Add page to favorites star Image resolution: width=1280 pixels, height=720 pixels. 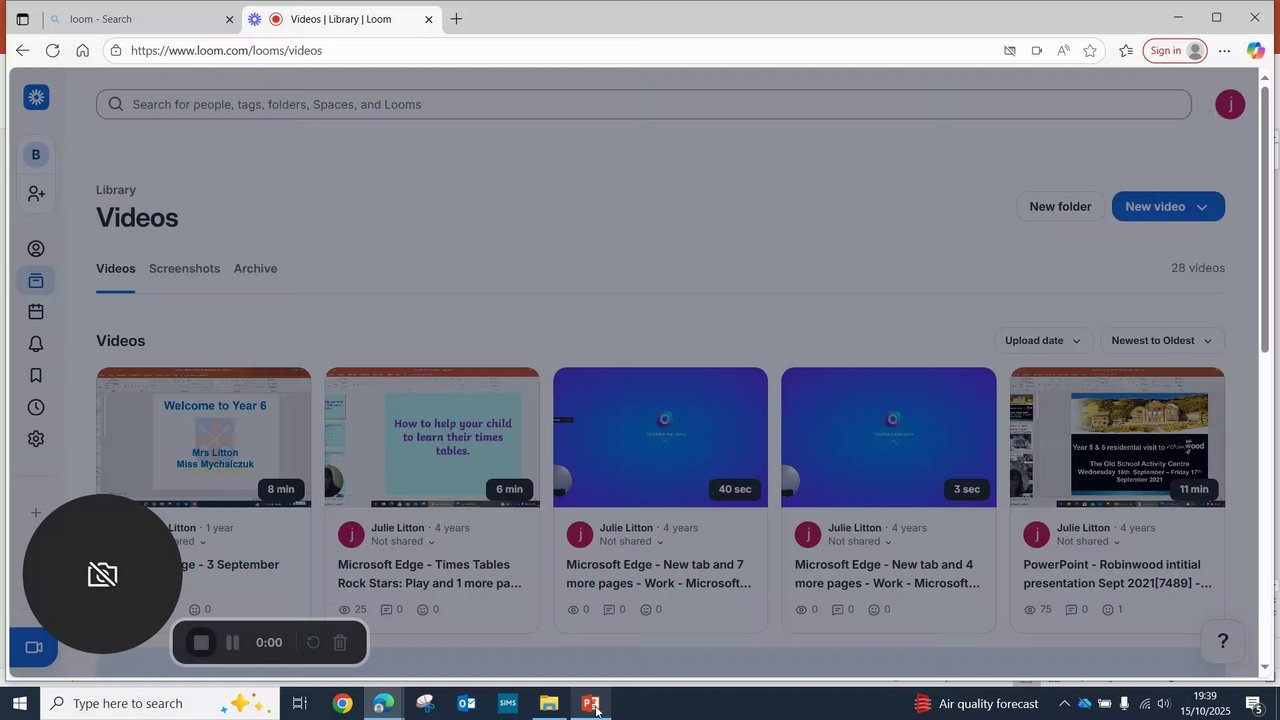1090,51
